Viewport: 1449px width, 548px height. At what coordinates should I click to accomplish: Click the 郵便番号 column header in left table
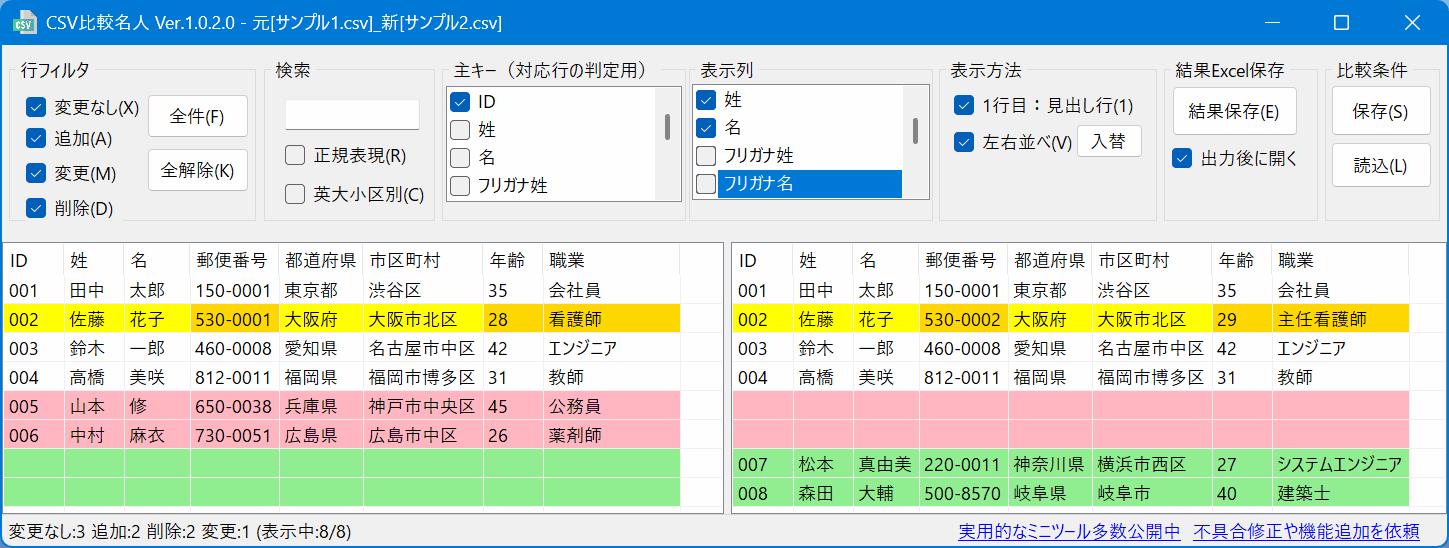(x=234, y=260)
